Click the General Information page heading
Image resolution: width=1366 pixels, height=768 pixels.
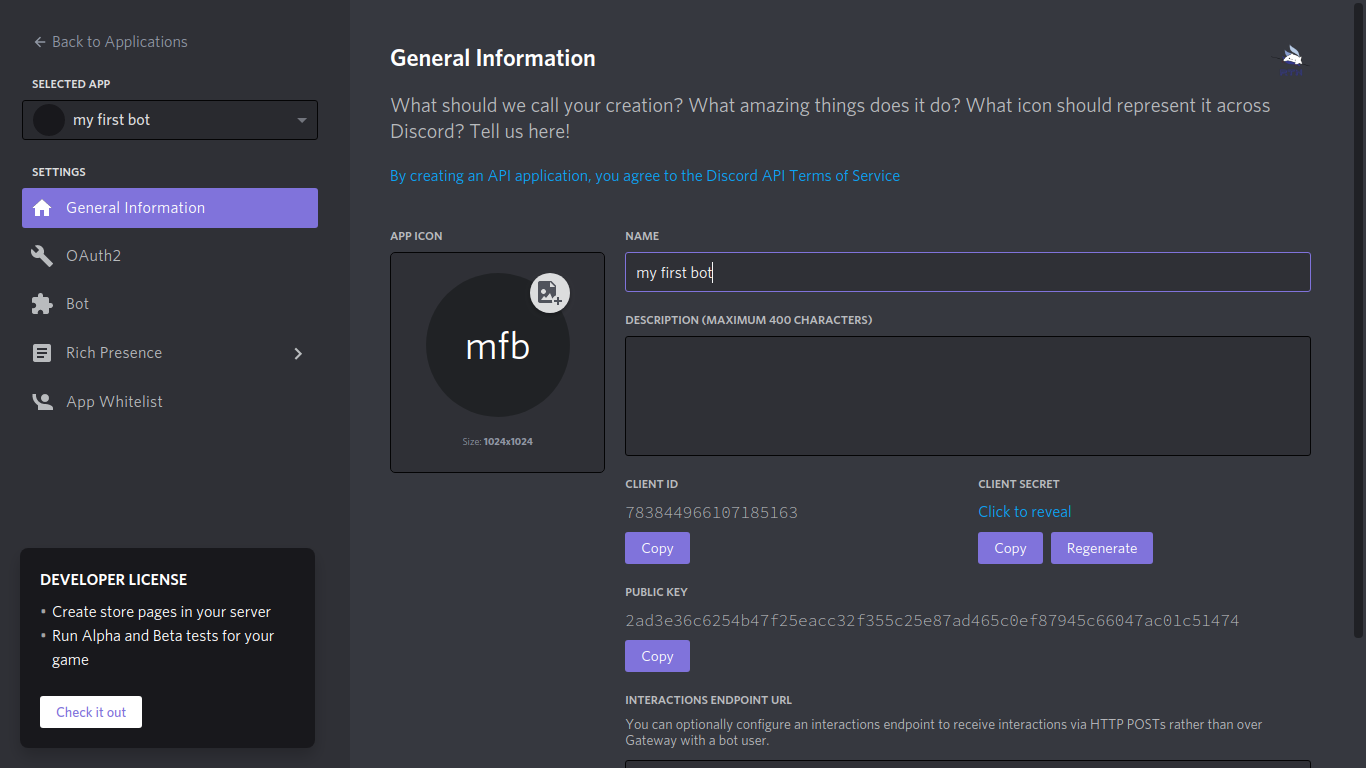point(493,58)
